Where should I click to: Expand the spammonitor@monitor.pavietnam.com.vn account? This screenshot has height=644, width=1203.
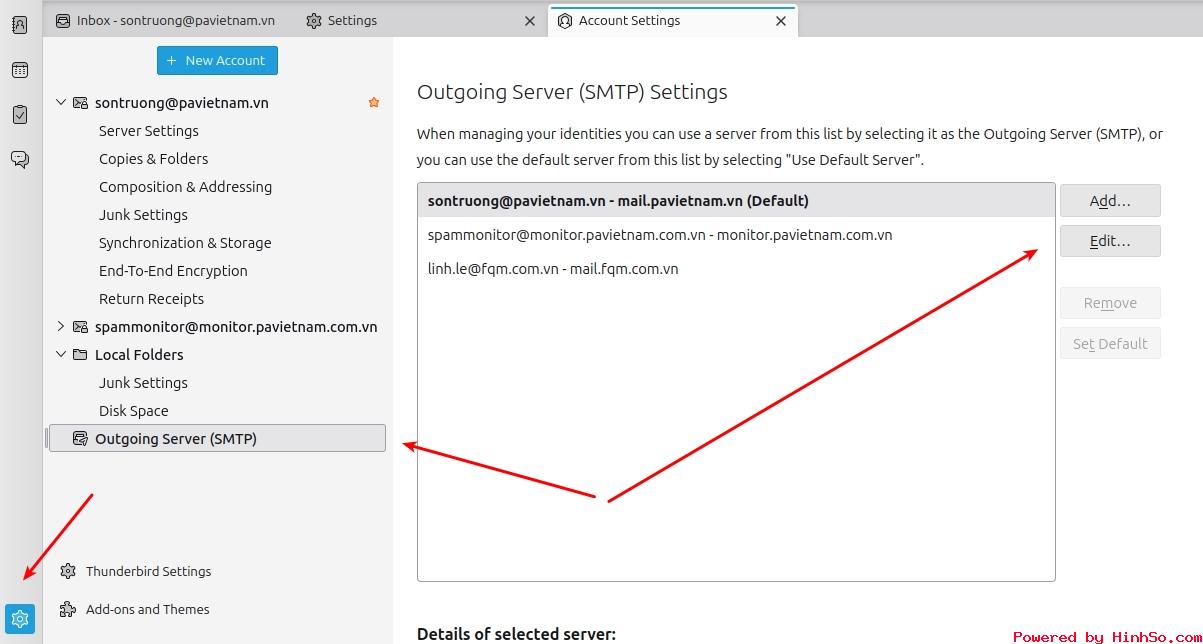tap(61, 327)
